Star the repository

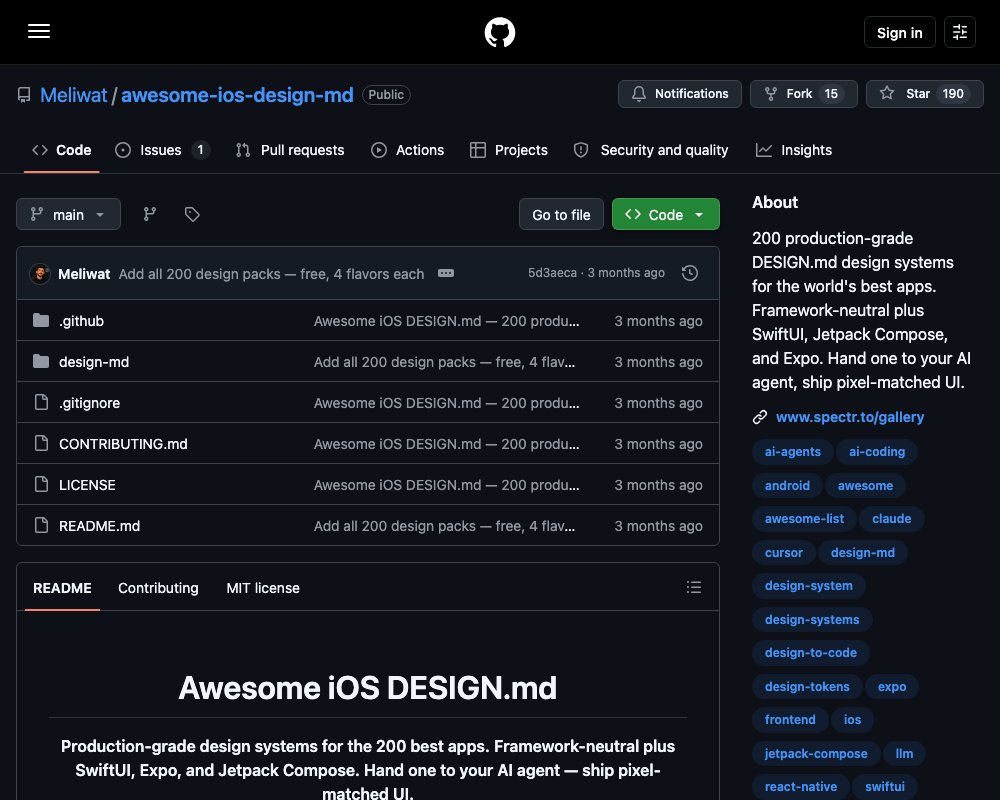click(x=925, y=94)
